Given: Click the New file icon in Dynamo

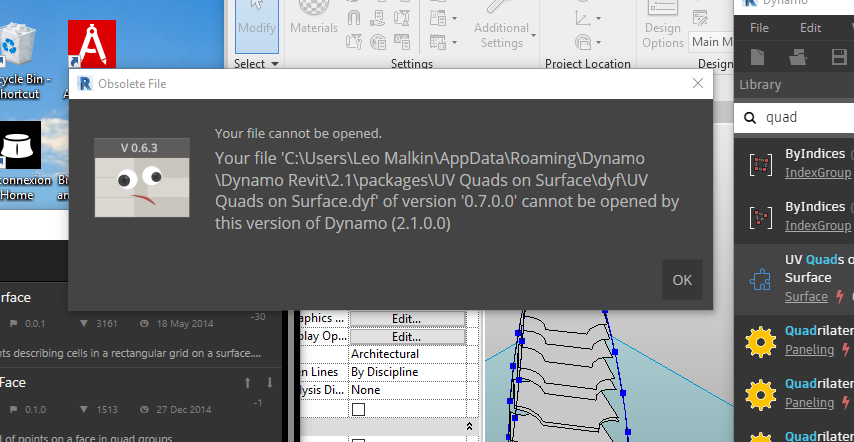Looking at the screenshot, I should click(x=758, y=57).
